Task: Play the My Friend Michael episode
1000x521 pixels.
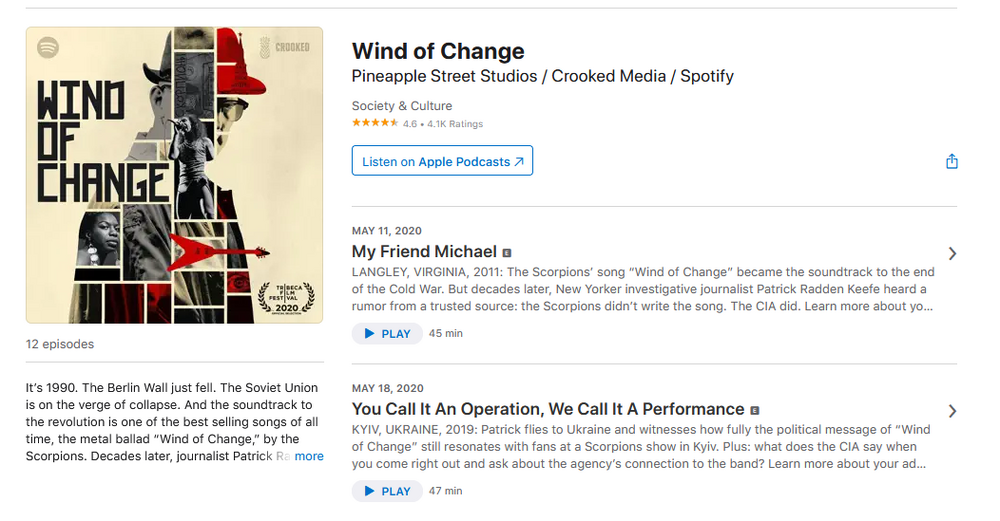Action: pyautogui.click(x=387, y=333)
